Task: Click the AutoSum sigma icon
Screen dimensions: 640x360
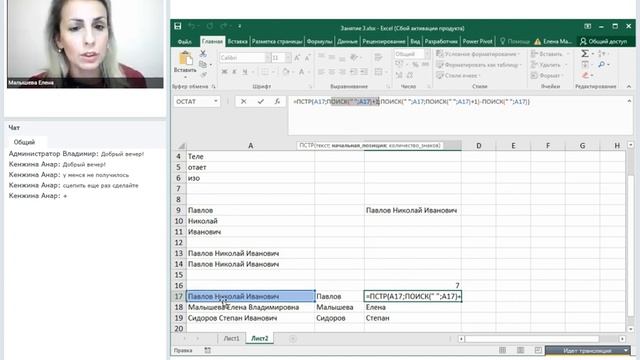Action: pos(585,54)
